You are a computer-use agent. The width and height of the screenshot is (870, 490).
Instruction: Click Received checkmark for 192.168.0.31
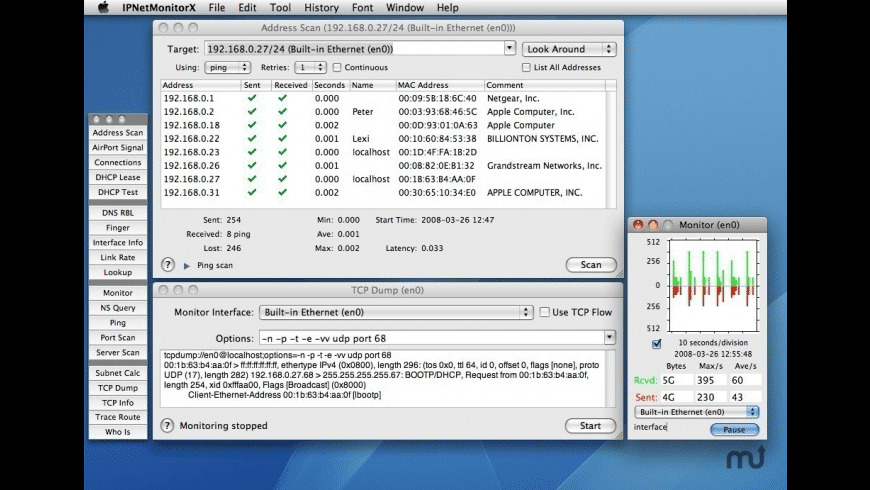282,192
